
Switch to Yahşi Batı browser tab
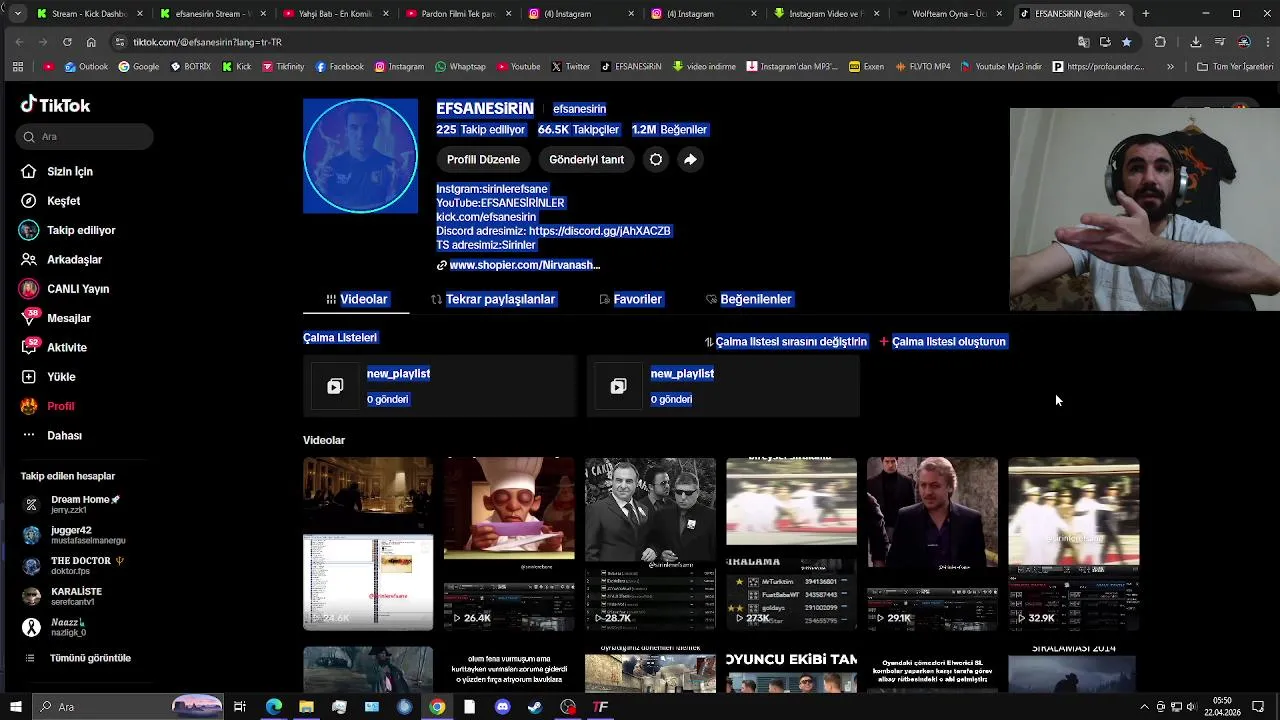click(334, 14)
